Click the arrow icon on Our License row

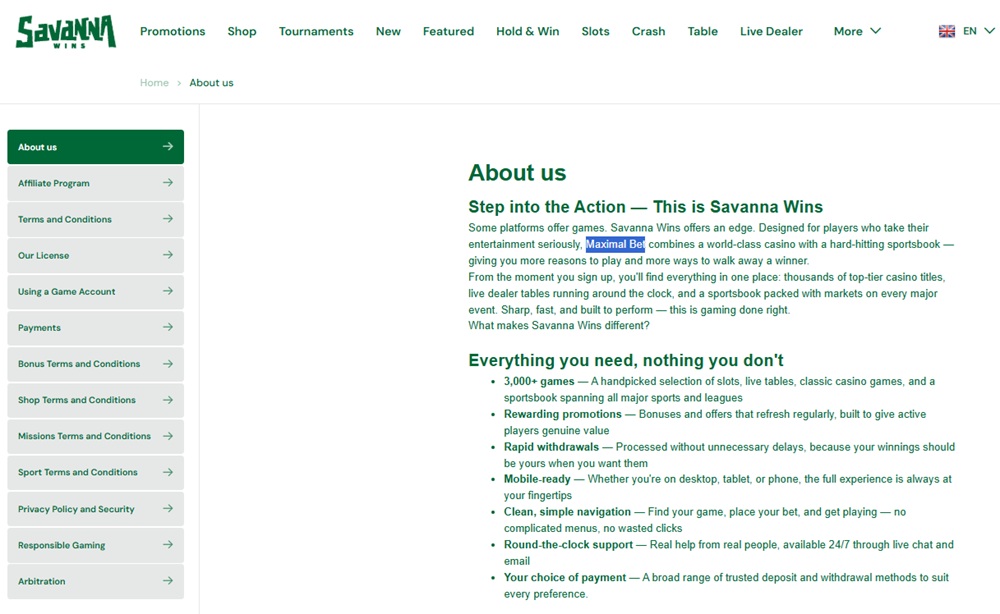point(168,255)
